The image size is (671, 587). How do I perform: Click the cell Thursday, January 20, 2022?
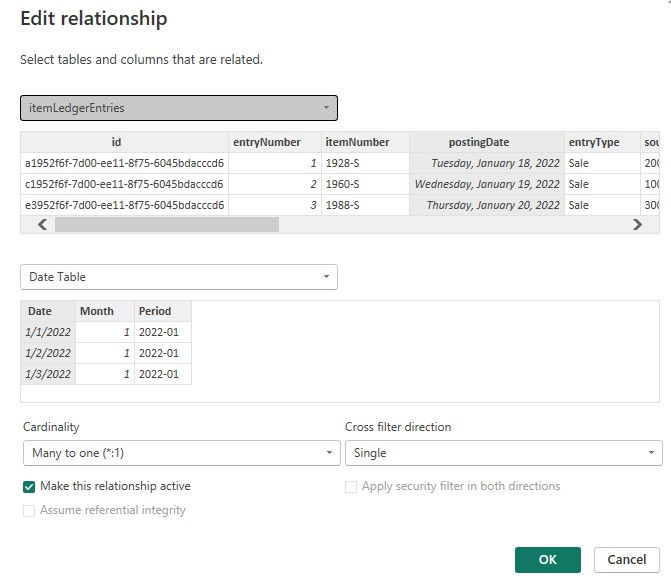[x=487, y=205]
